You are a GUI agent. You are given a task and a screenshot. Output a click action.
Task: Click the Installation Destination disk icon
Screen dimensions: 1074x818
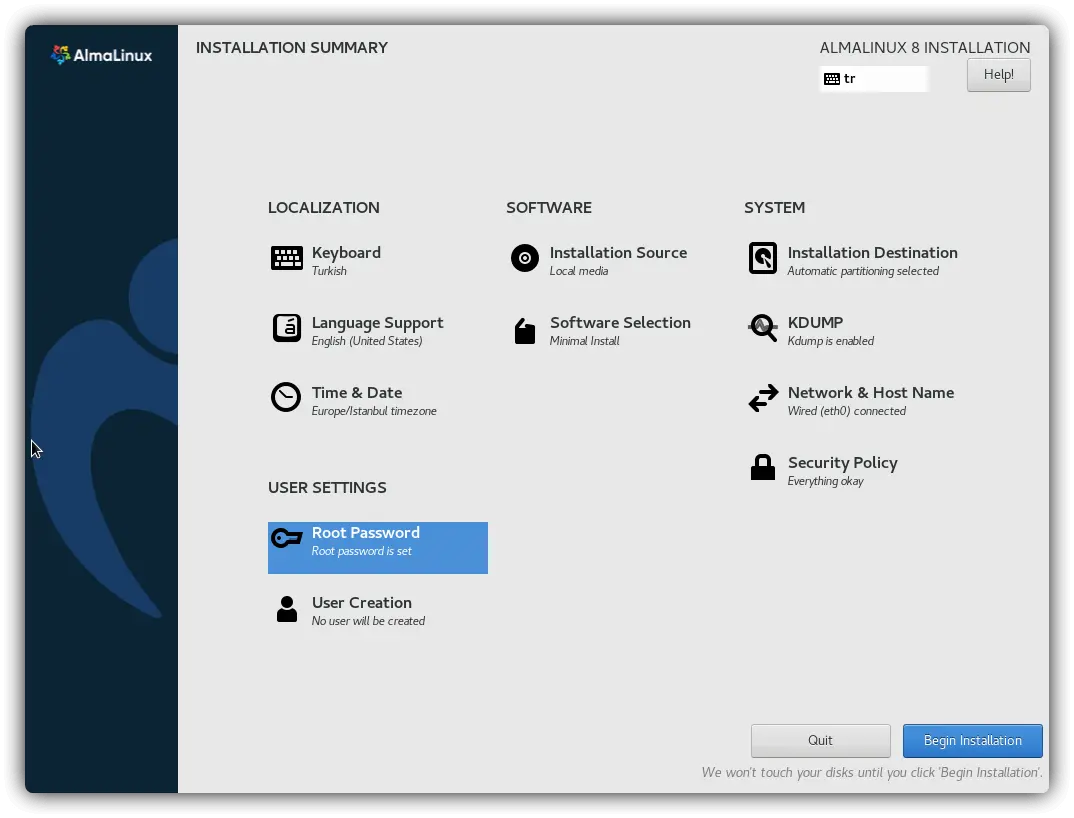pos(762,258)
